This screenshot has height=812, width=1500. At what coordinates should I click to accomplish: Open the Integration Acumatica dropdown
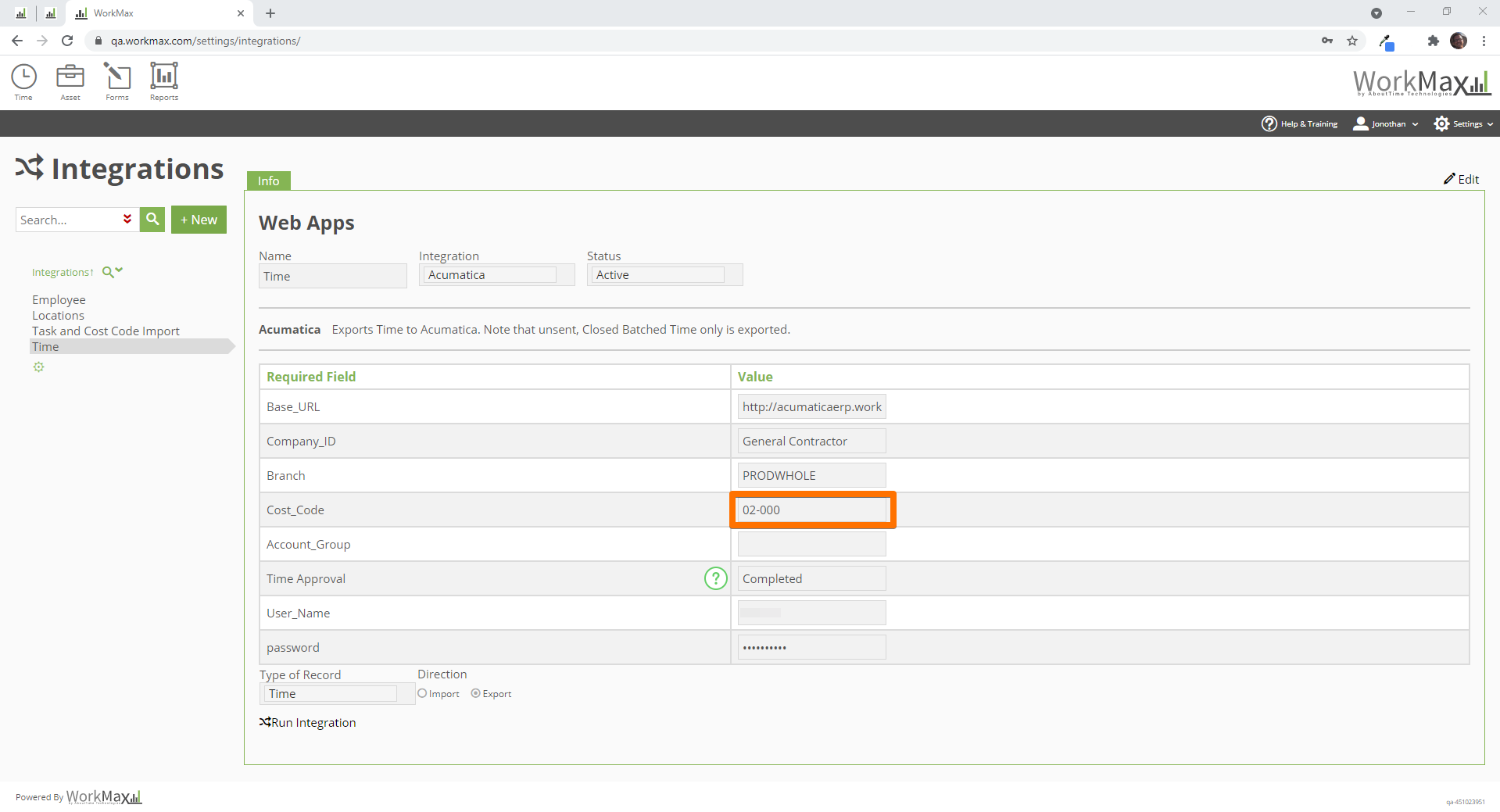[496, 275]
